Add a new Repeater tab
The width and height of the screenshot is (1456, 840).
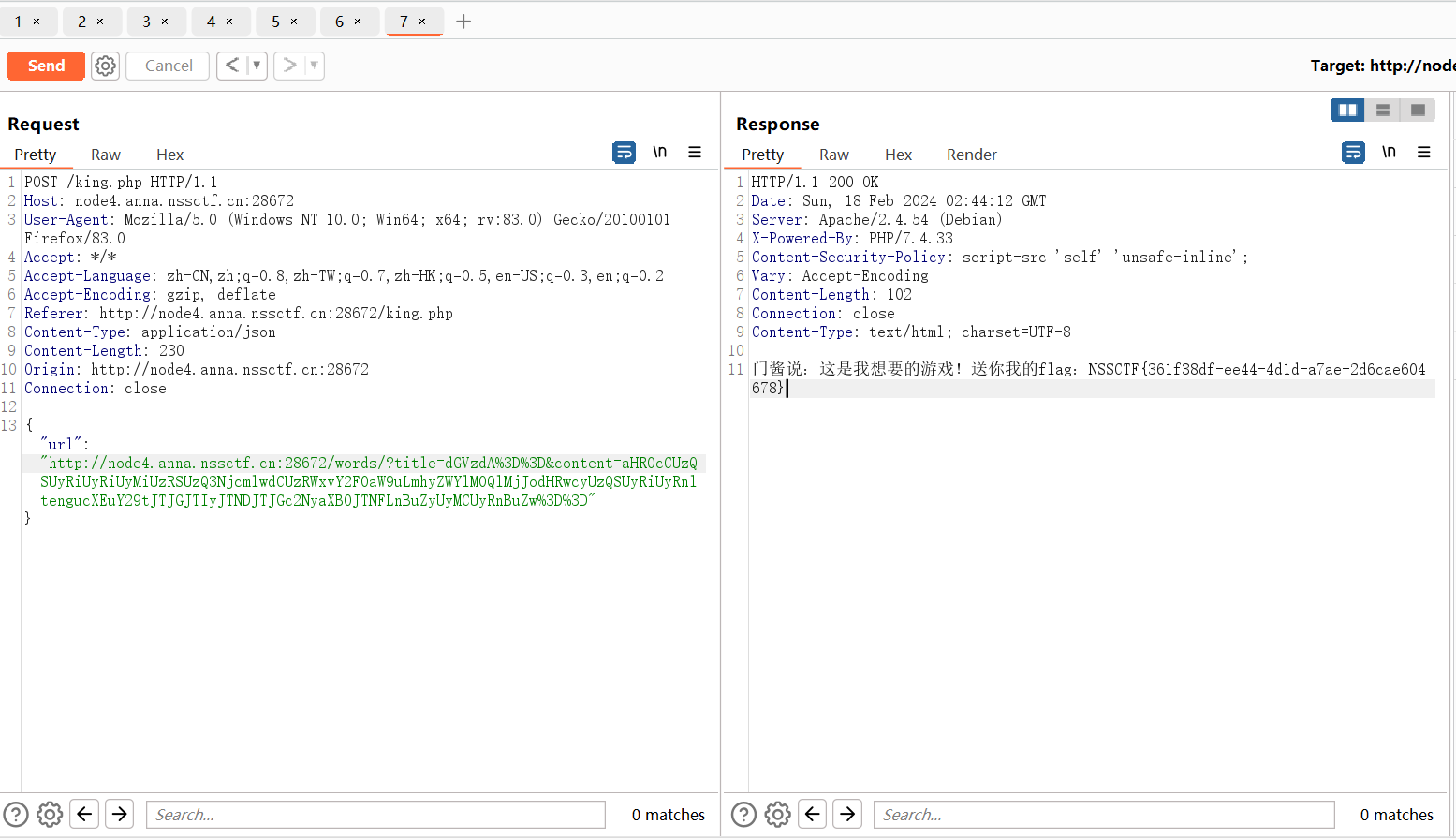463,22
